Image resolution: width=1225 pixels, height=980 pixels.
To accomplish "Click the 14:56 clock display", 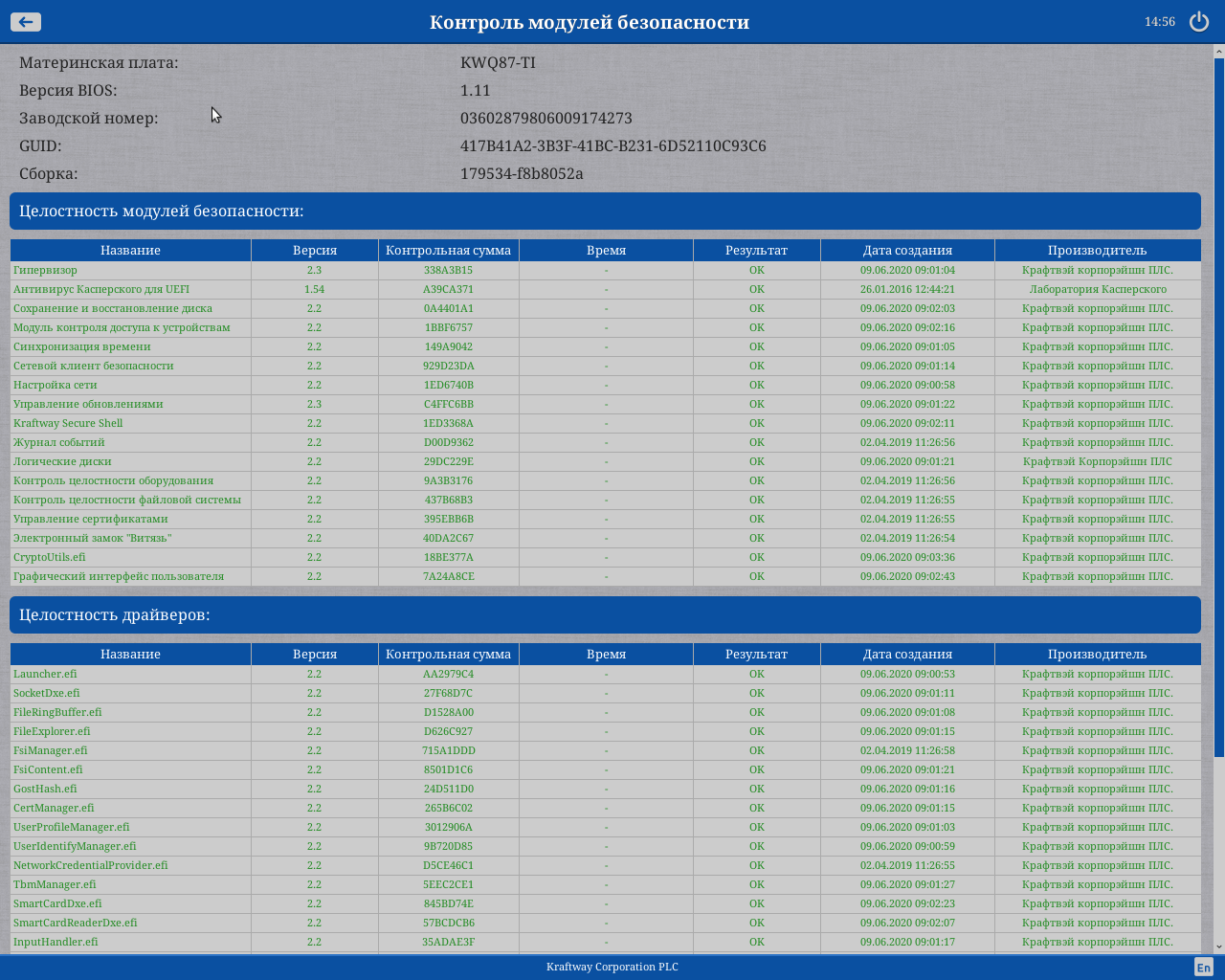I will coord(1159,22).
